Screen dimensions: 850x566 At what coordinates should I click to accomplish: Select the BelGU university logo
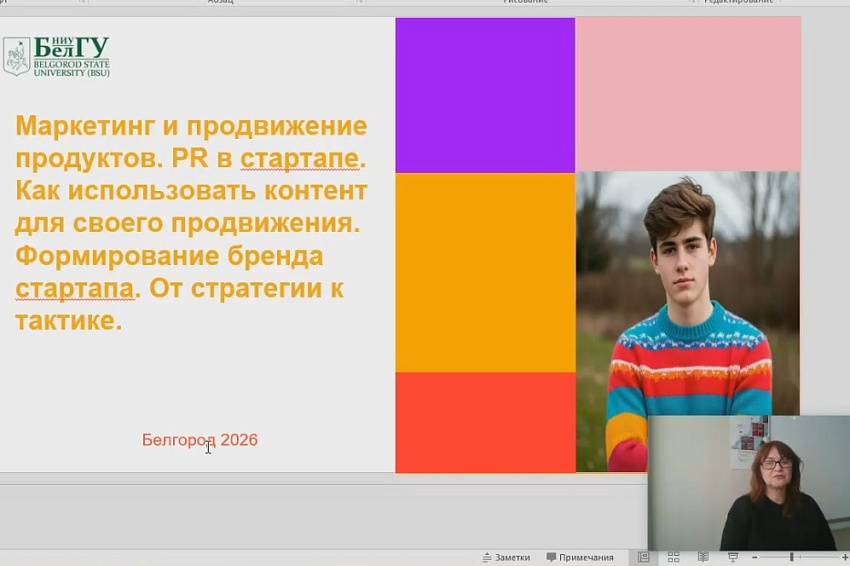pos(56,57)
